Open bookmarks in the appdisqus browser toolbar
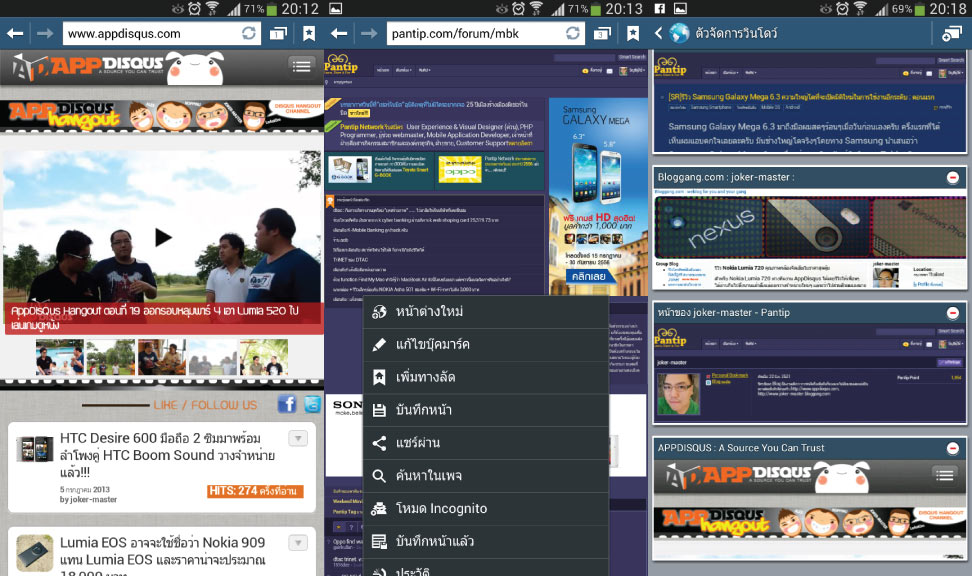This screenshot has width=972, height=576. click(x=309, y=33)
